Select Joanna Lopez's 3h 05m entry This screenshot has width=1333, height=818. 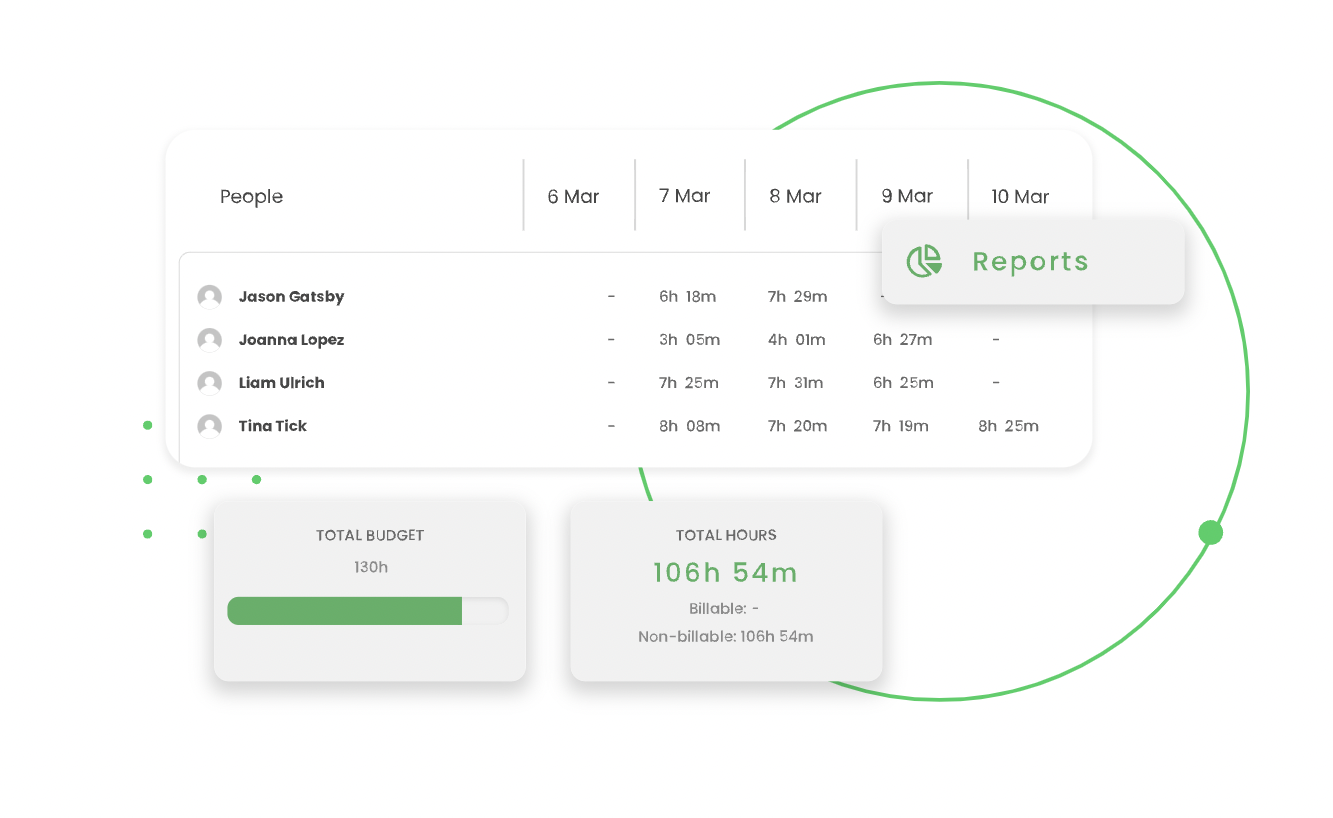[689, 340]
